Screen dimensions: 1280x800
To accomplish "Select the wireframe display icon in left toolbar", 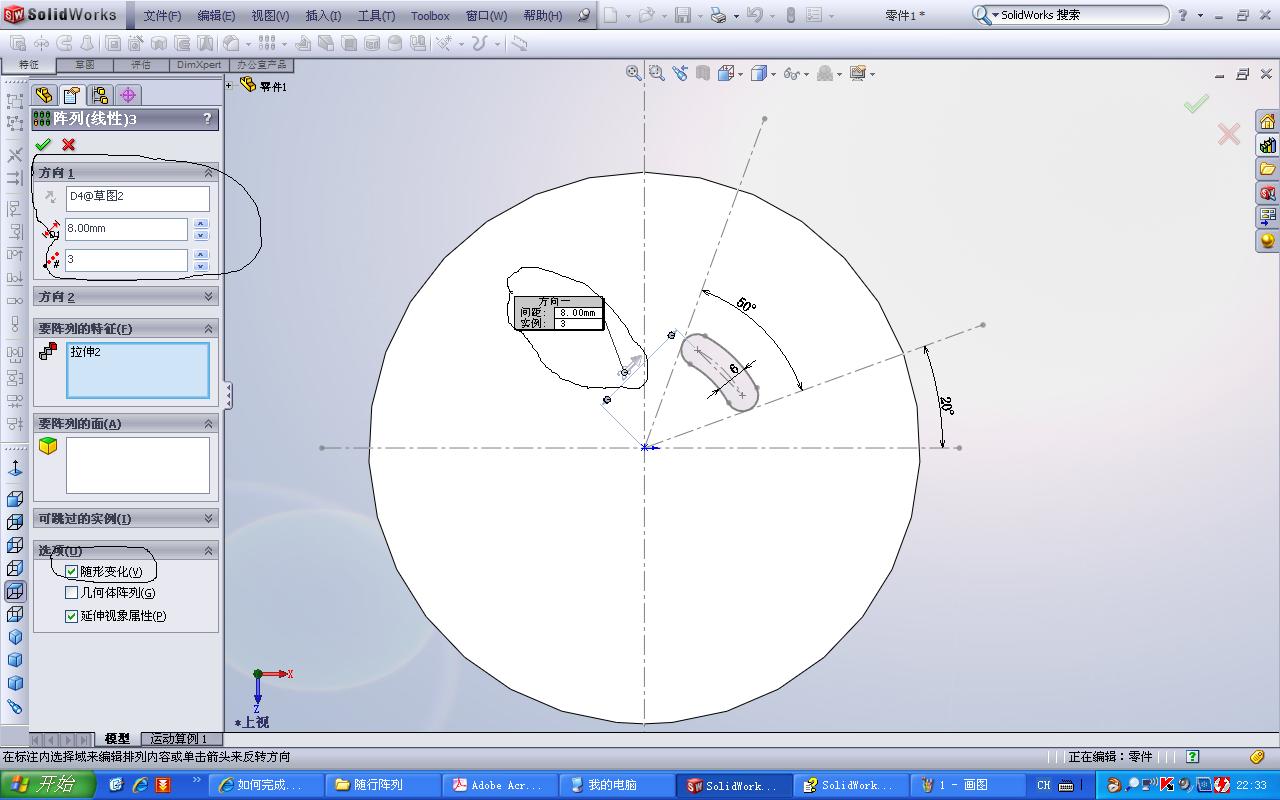I will point(15,591).
